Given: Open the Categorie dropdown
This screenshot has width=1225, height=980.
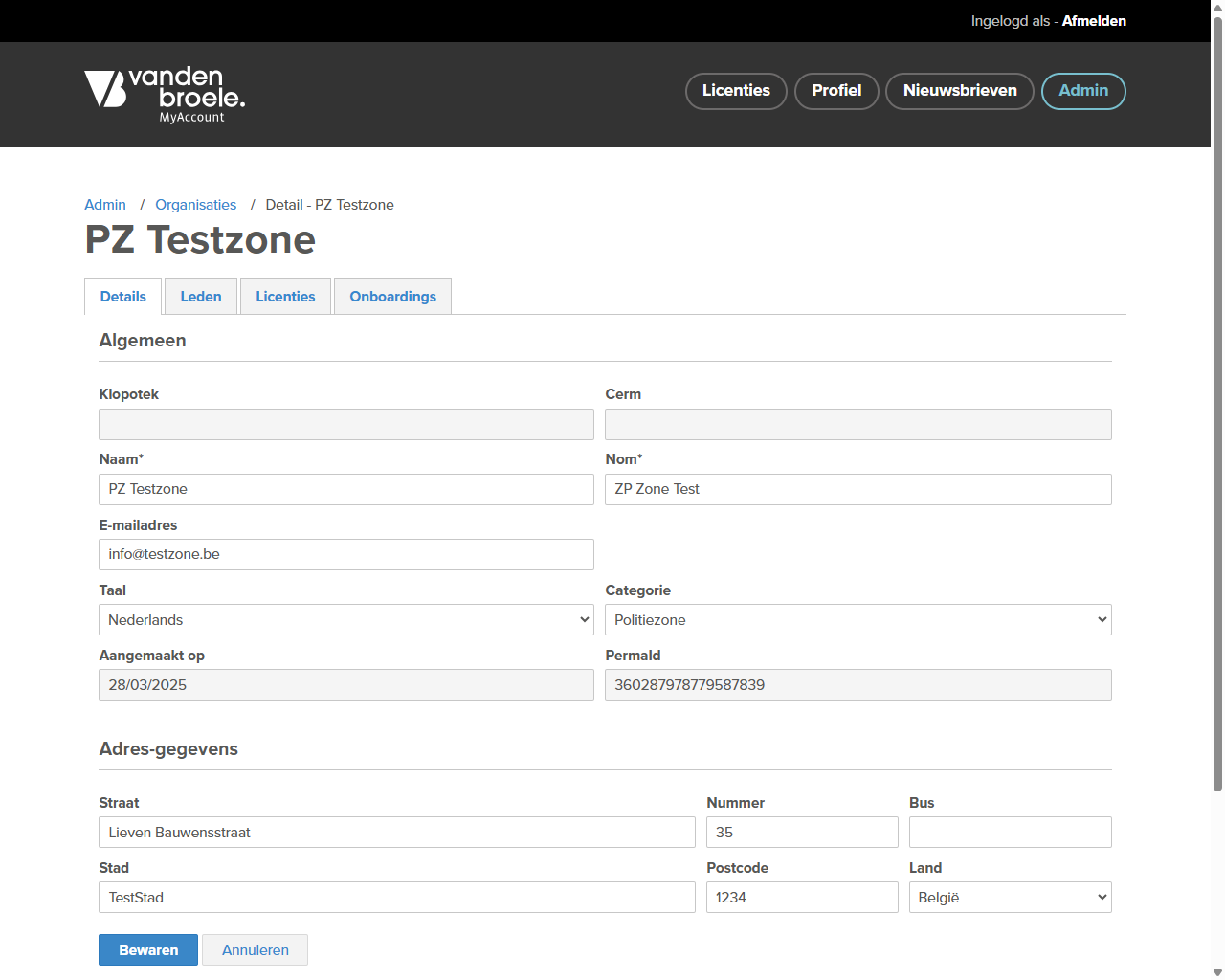Looking at the screenshot, I should pyautogui.click(x=858, y=619).
